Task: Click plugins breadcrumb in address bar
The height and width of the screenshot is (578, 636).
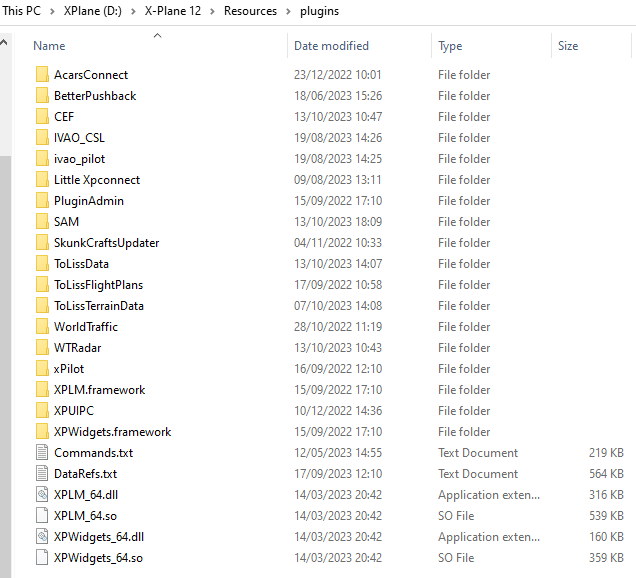Action: [320, 11]
